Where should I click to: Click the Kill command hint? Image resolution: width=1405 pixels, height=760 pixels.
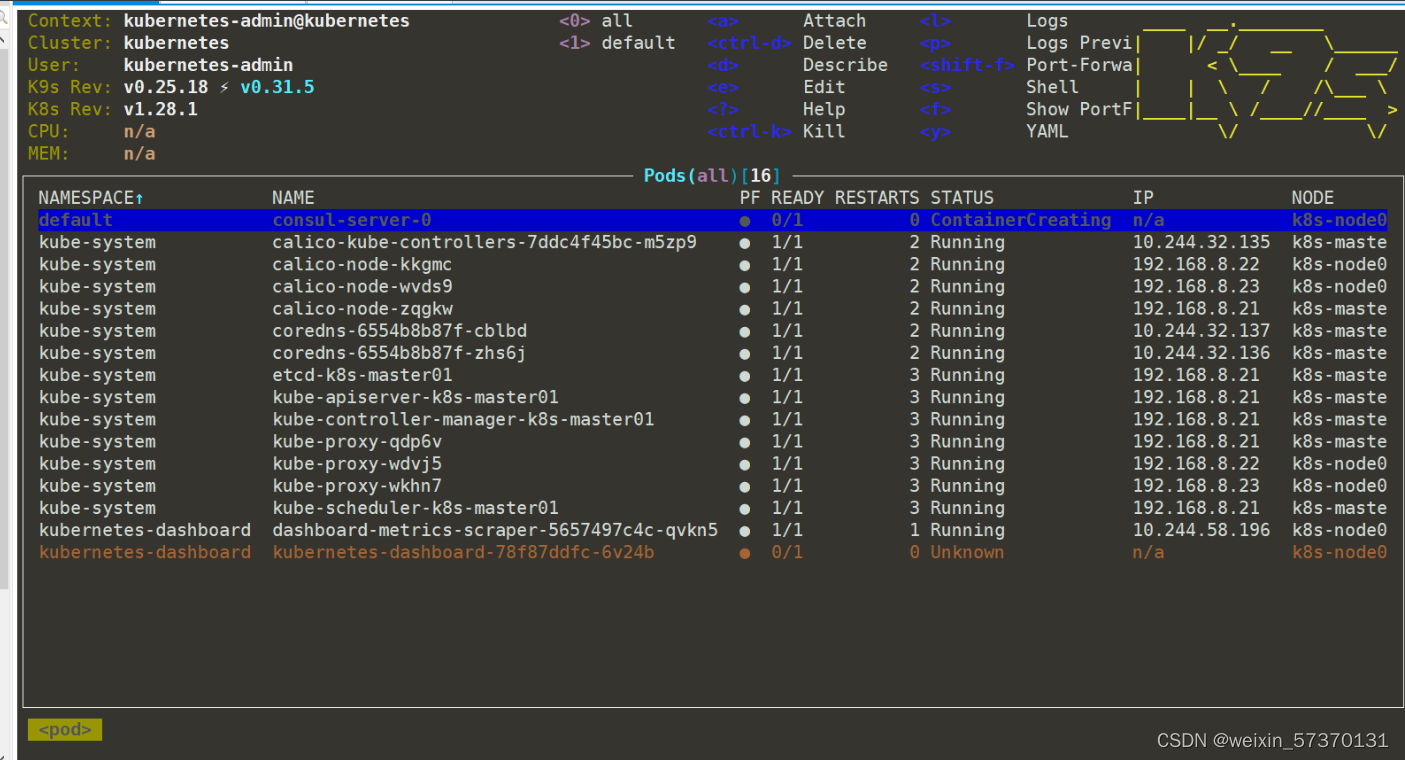point(824,131)
